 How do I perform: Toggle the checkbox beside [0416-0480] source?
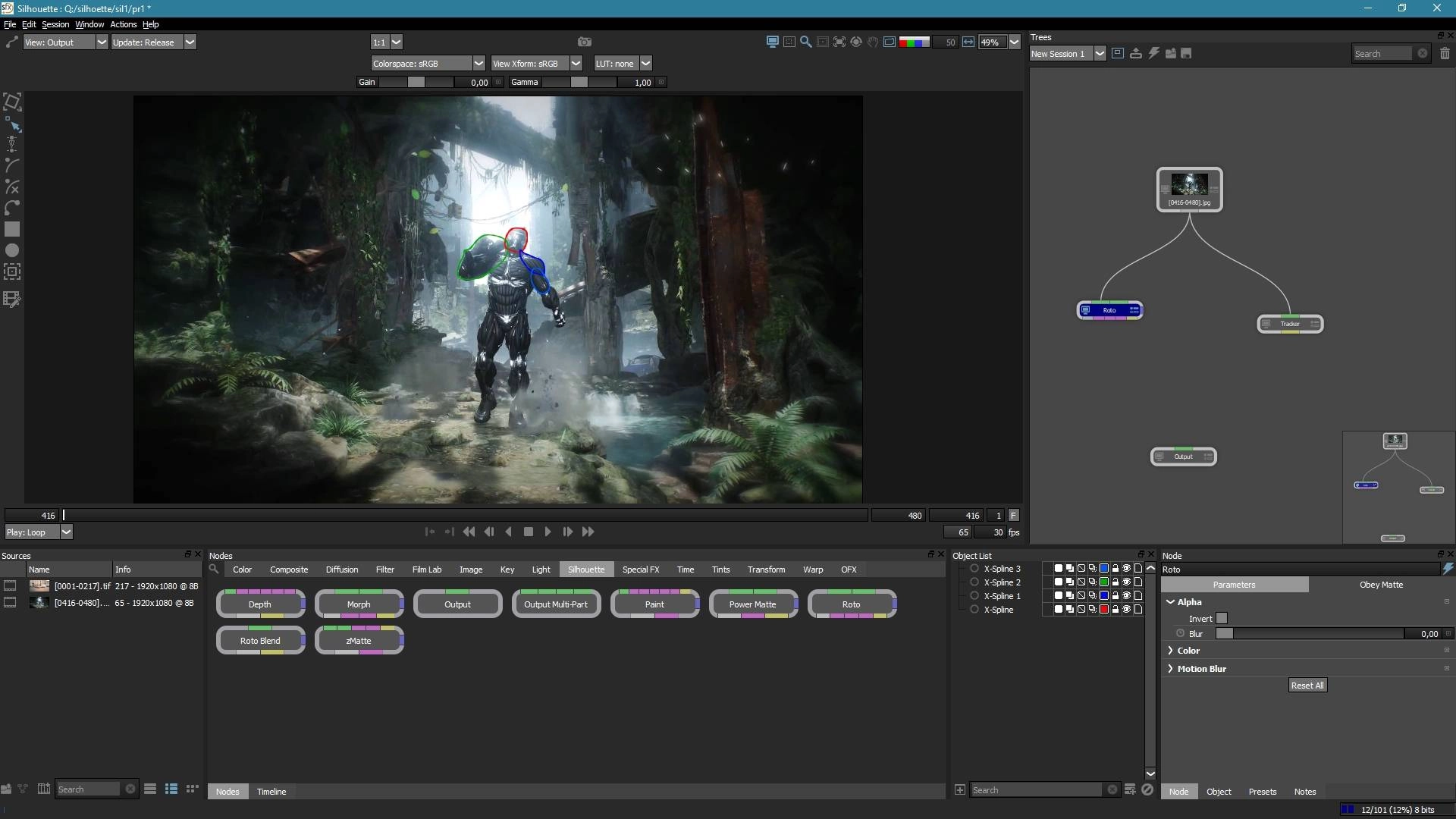point(10,603)
